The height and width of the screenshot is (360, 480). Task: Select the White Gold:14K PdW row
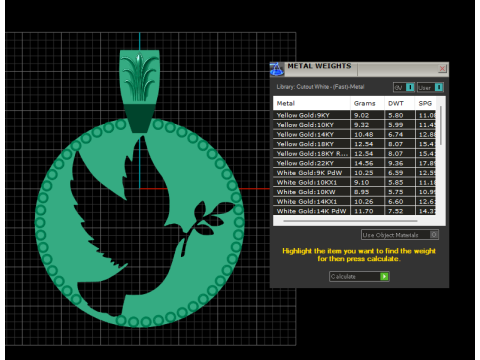354,211
